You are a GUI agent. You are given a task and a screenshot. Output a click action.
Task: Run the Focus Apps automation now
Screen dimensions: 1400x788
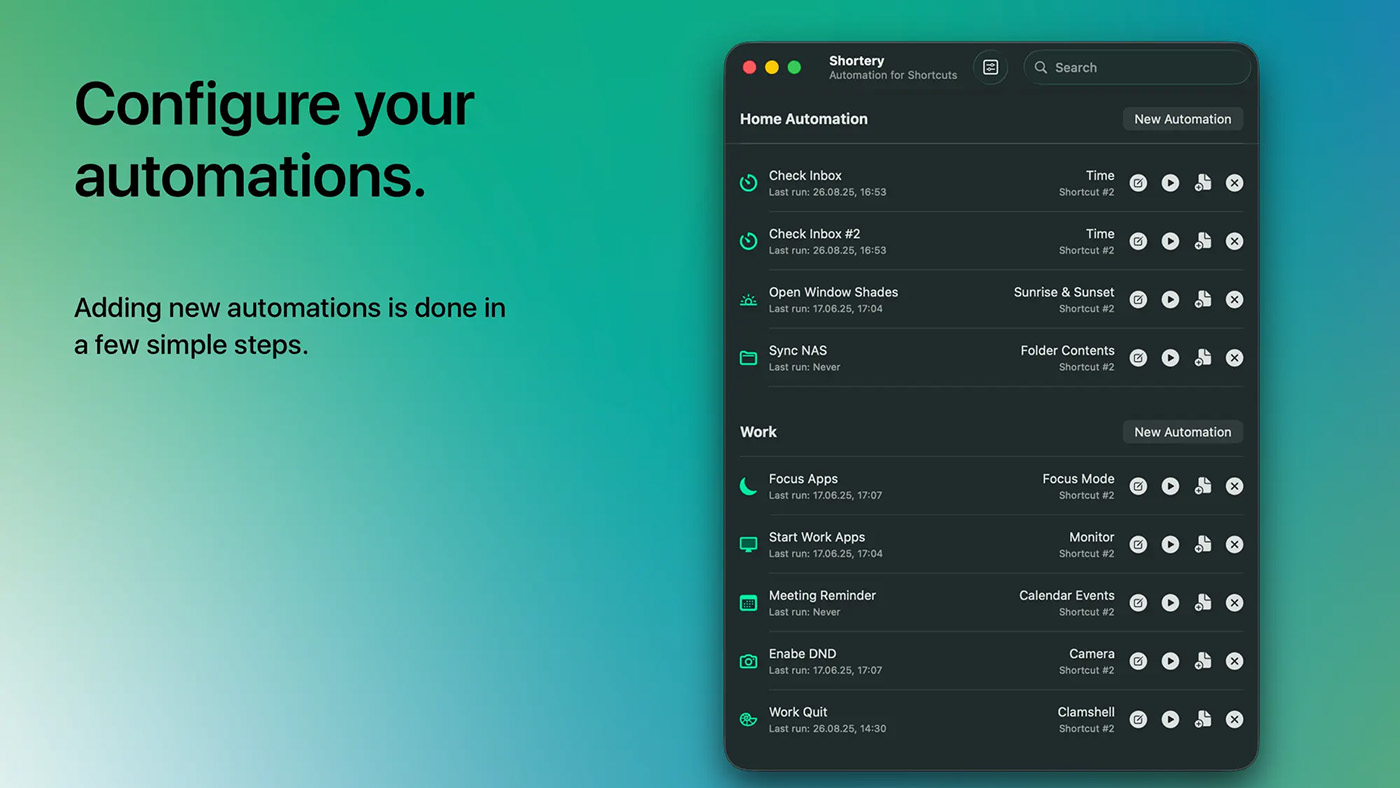(x=1170, y=486)
